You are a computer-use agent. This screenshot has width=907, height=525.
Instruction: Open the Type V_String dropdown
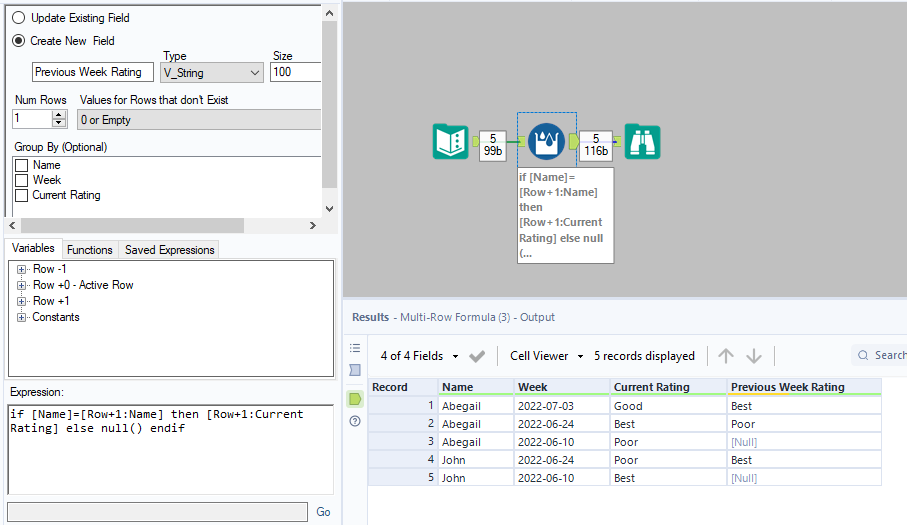click(x=211, y=72)
